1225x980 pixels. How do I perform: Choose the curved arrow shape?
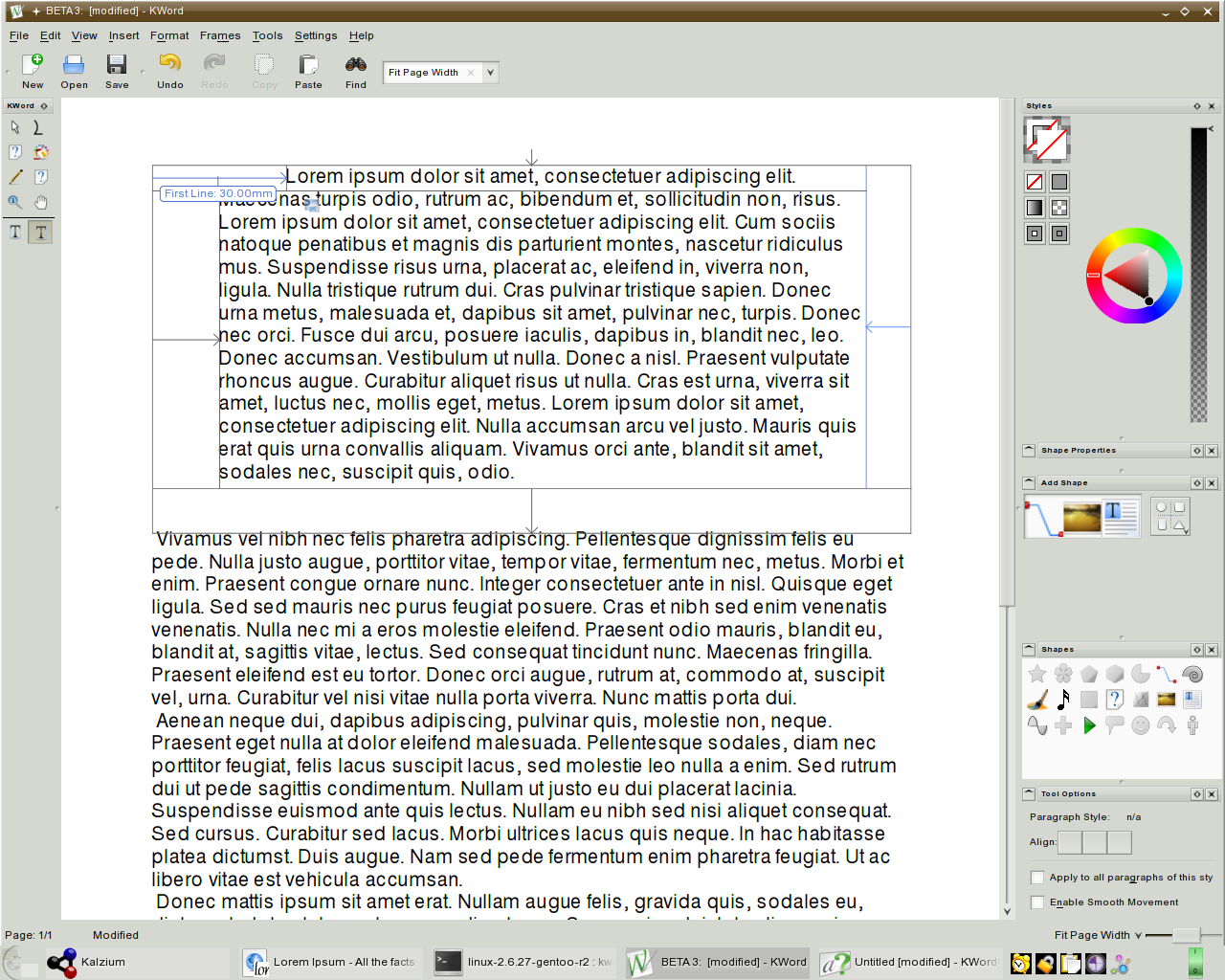[1167, 725]
